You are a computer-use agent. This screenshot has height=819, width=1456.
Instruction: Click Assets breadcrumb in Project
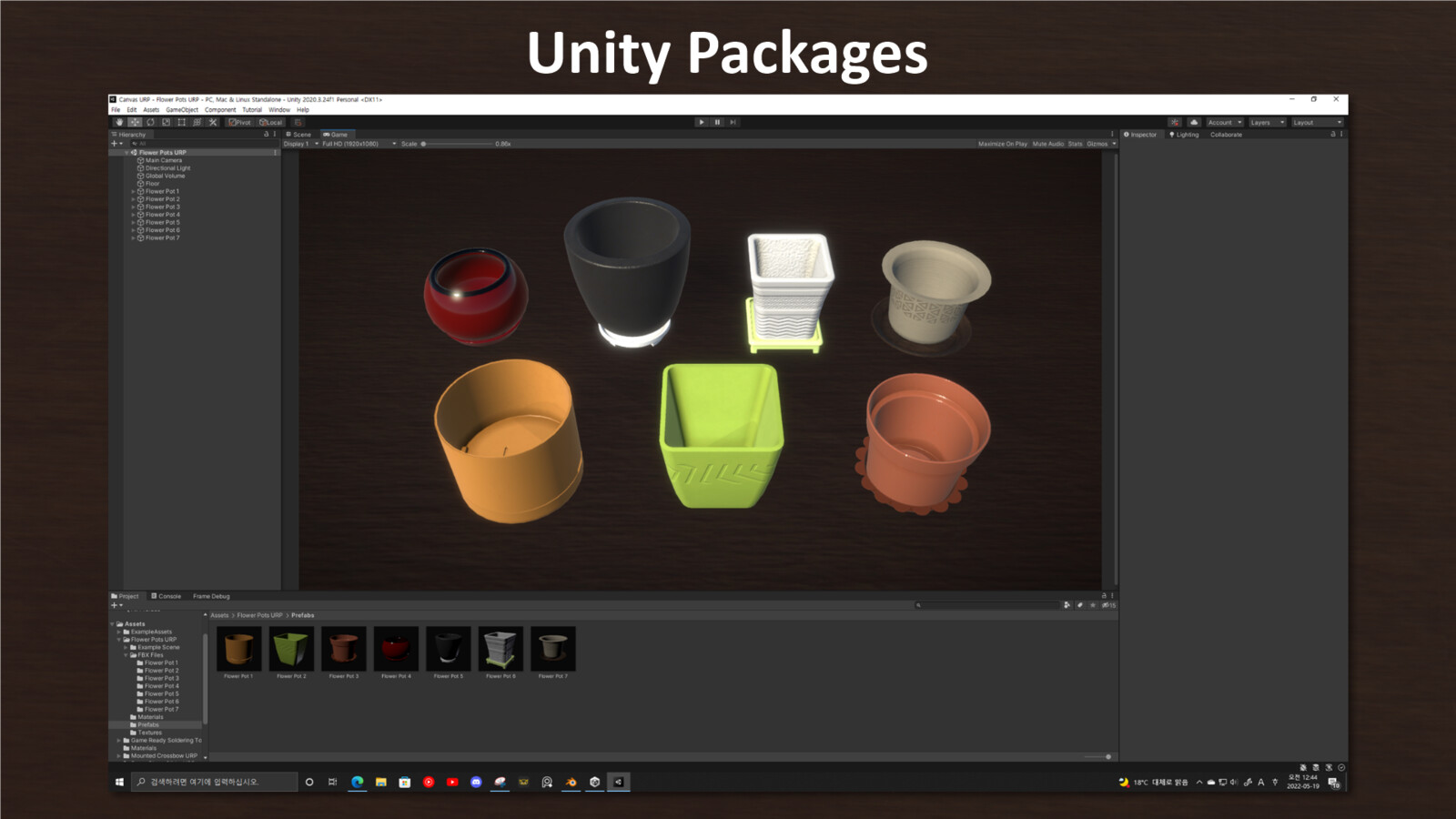(x=219, y=615)
